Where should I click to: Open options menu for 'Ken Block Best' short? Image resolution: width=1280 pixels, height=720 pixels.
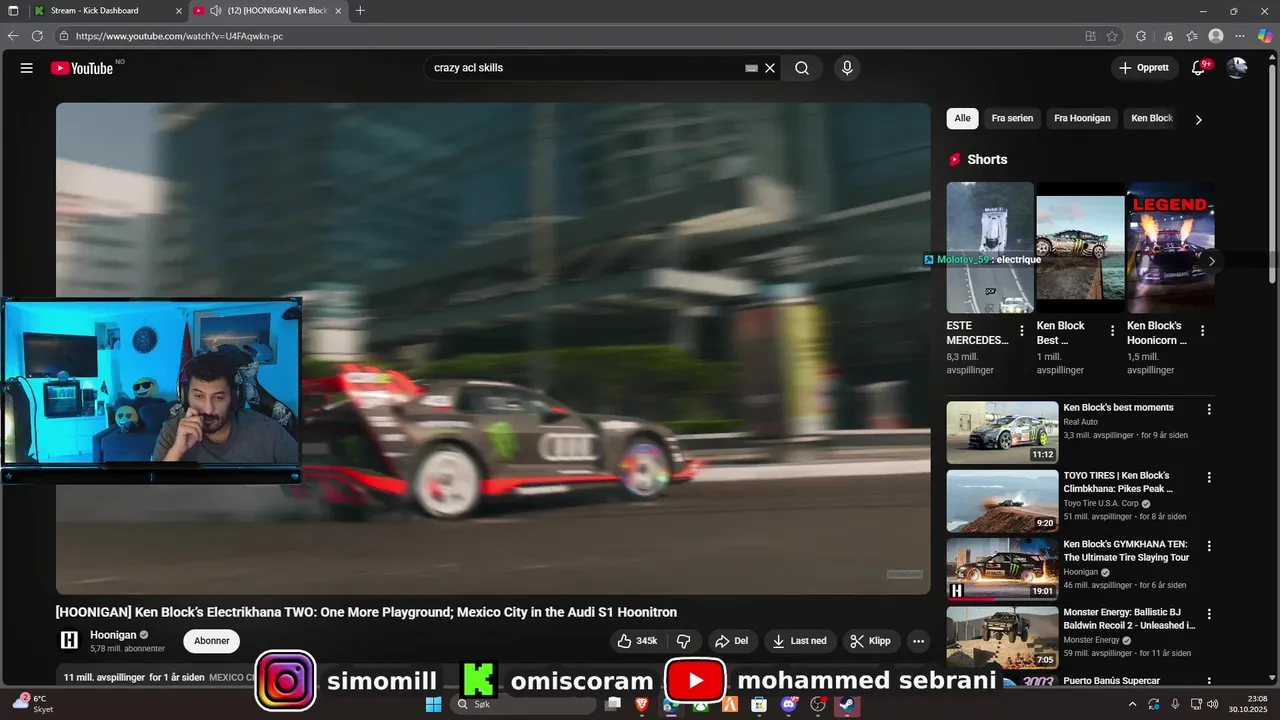[x=1112, y=331]
